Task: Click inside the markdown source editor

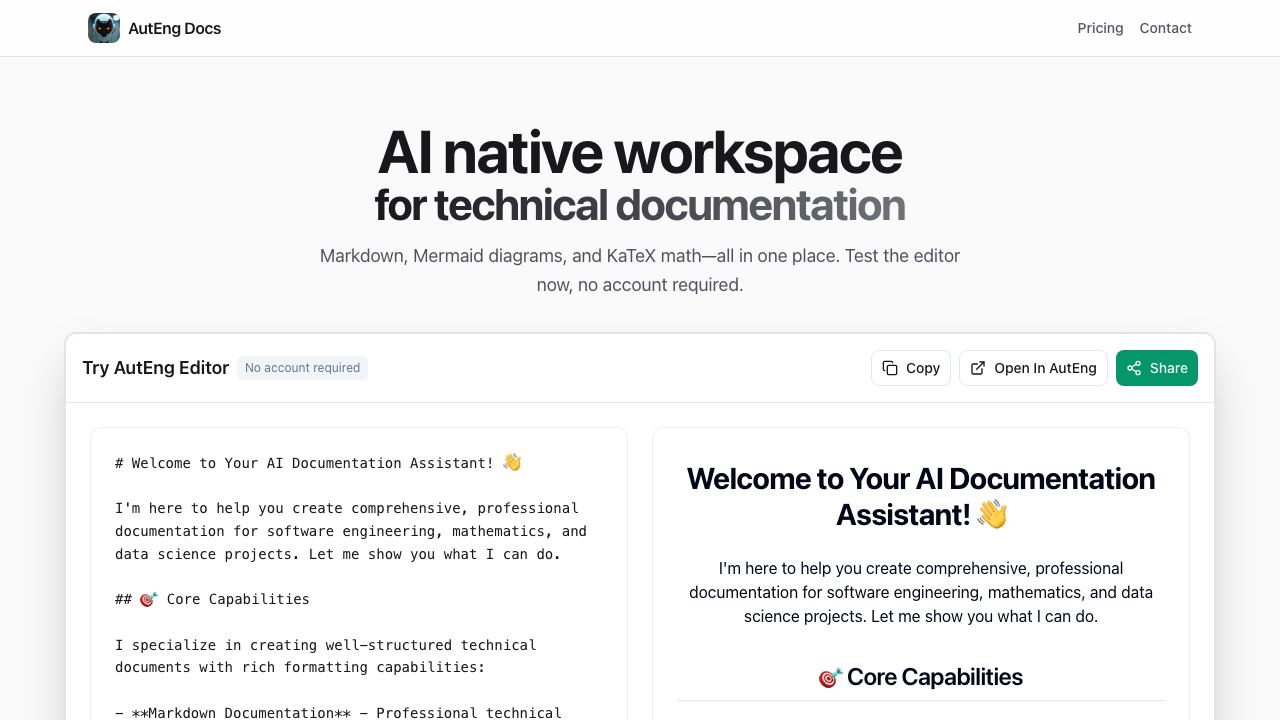Action: coord(359,574)
